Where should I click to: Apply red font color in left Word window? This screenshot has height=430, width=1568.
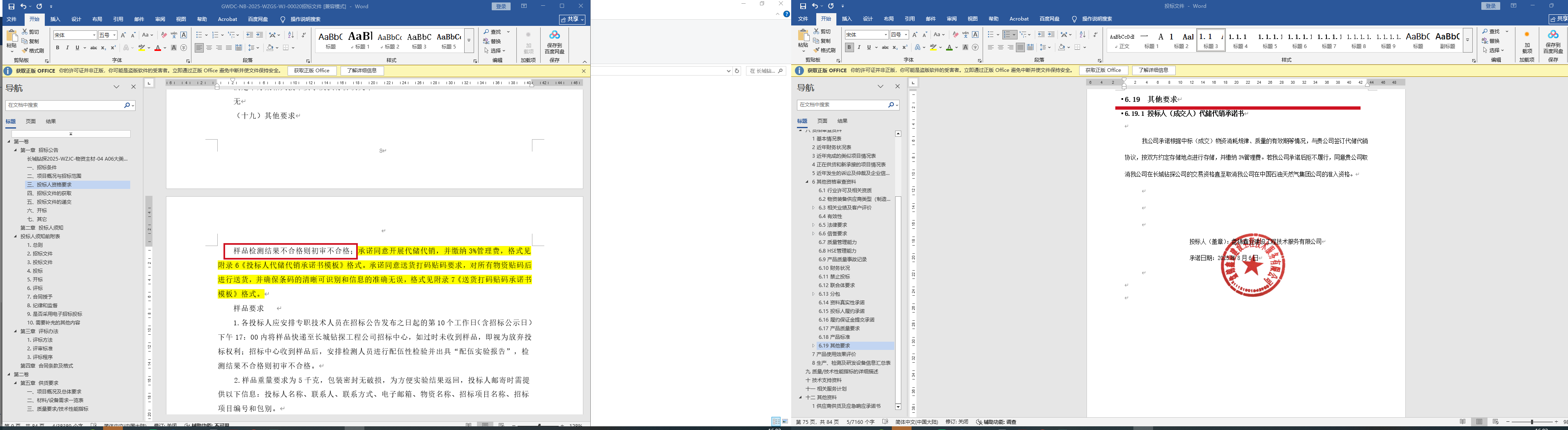tap(158, 48)
